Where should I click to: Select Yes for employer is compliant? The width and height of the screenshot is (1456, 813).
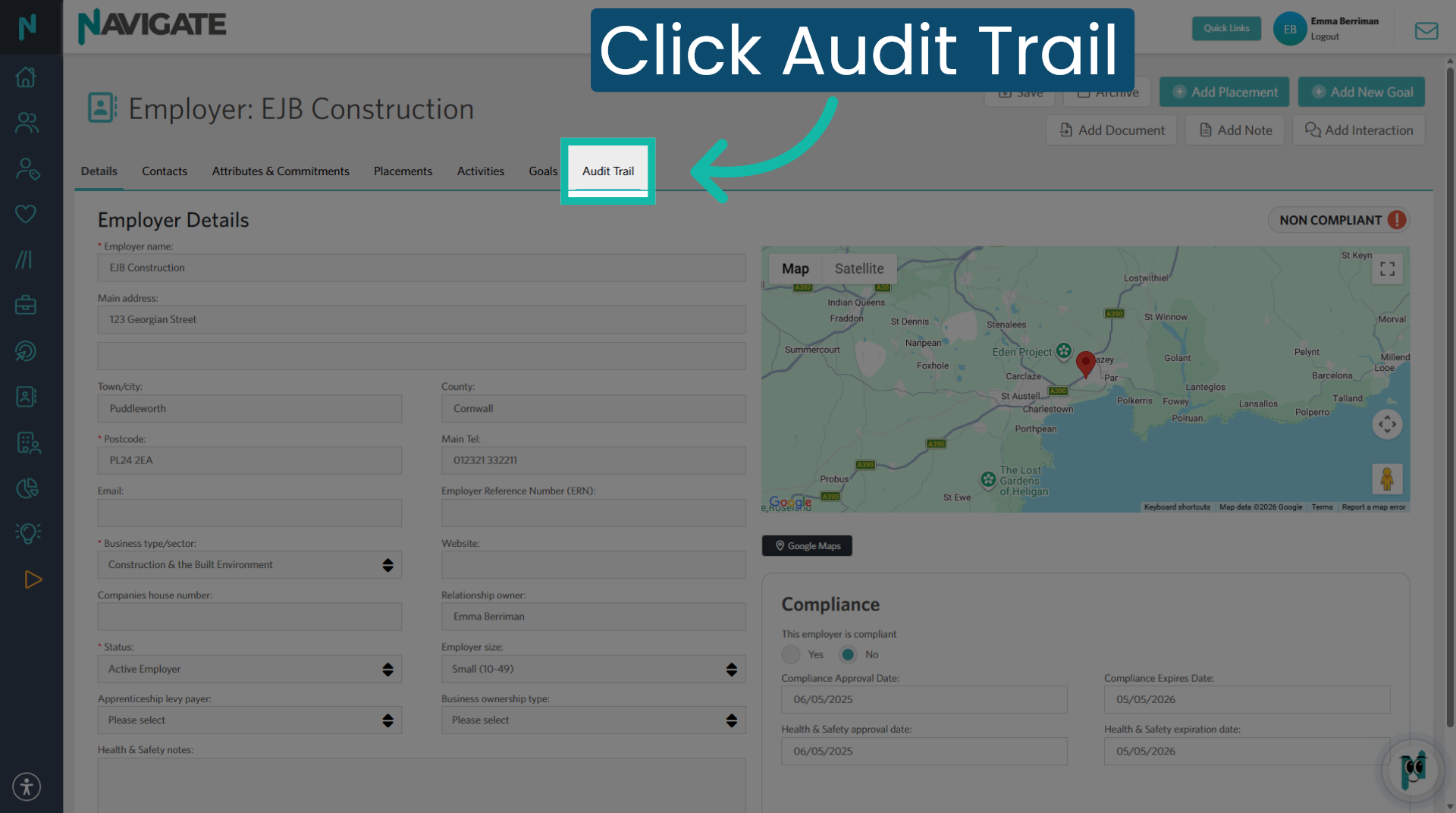pyautogui.click(x=791, y=654)
